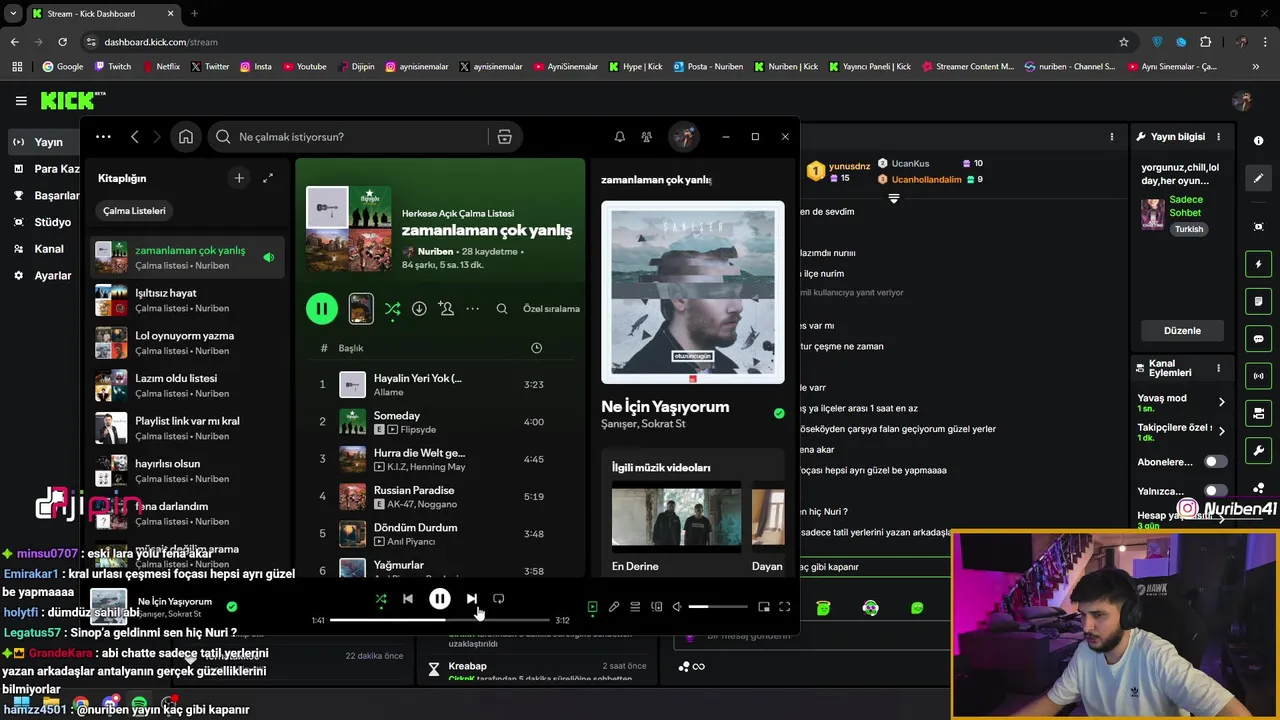The width and height of the screenshot is (1280, 720).
Task: Toggle shuffle in the bottom player bar
Action: [x=381, y=599]
